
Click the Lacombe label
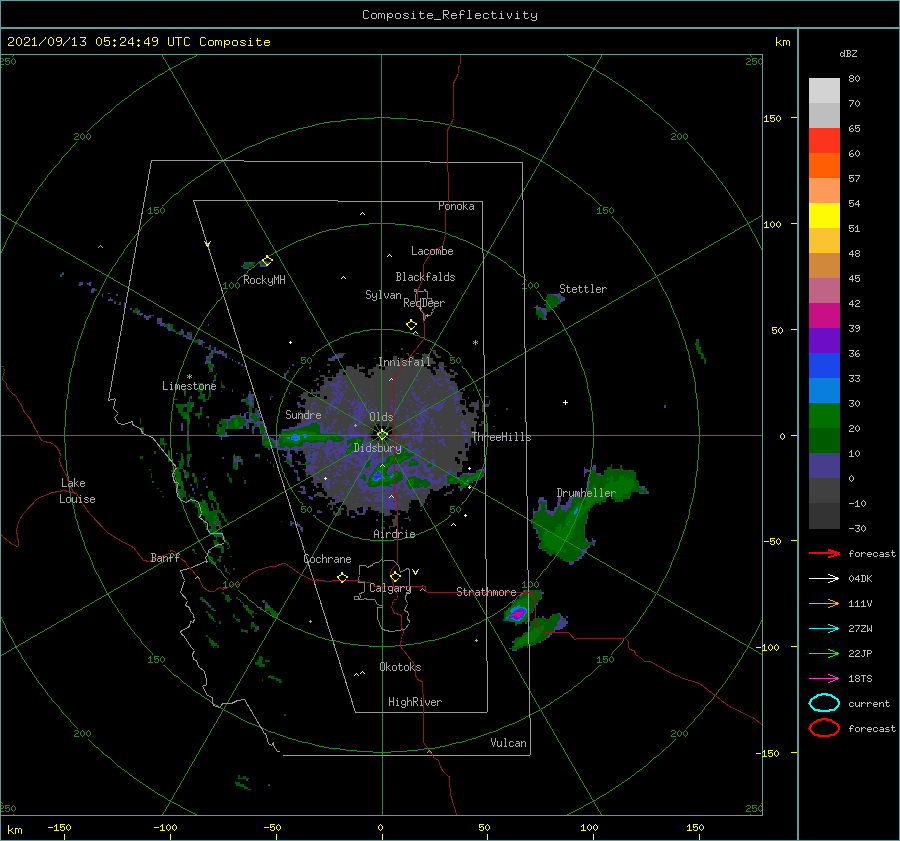[432, 251]
